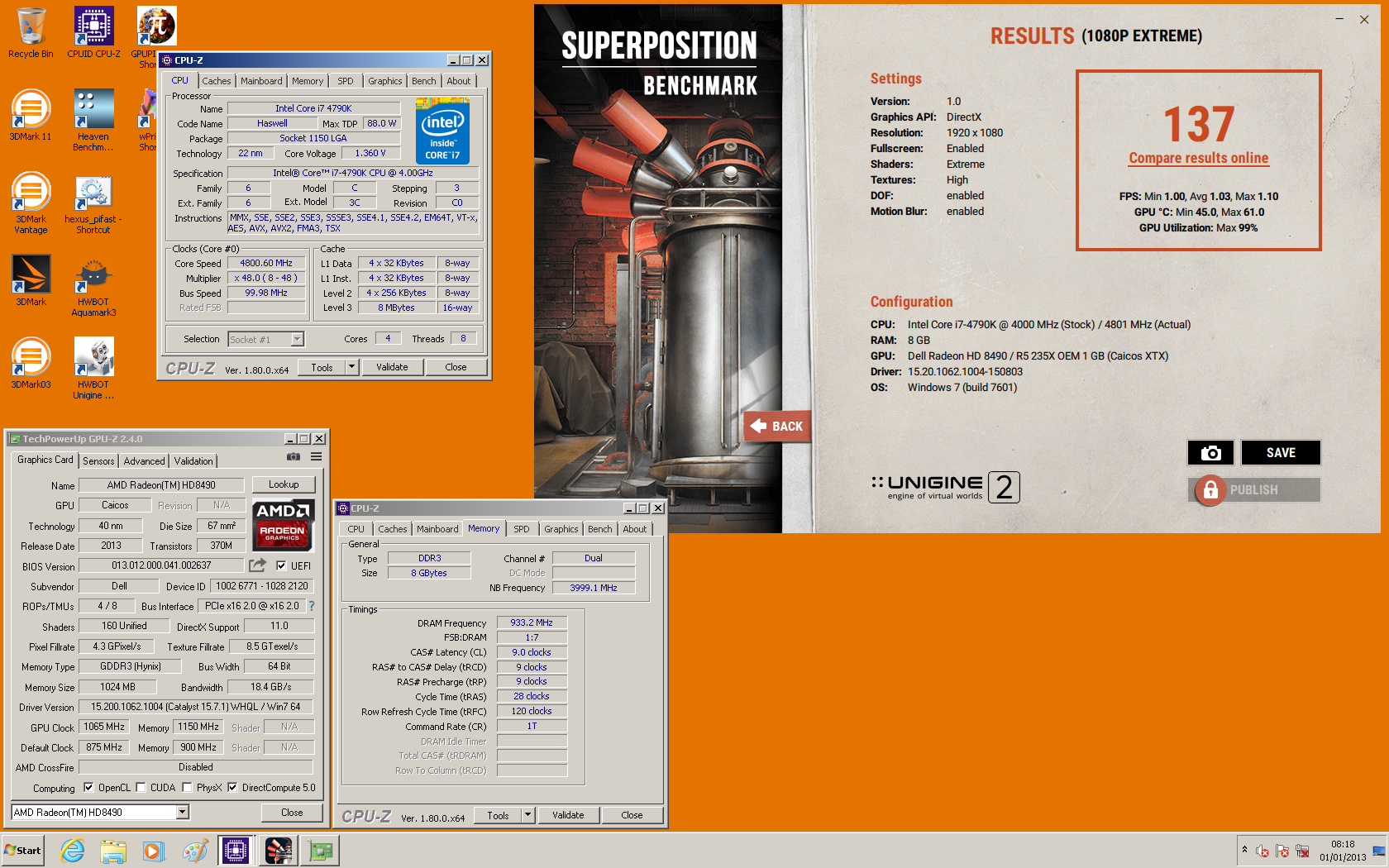
Task: Open the Sensors tab in GPU-Z
Action: click(98, 461)
